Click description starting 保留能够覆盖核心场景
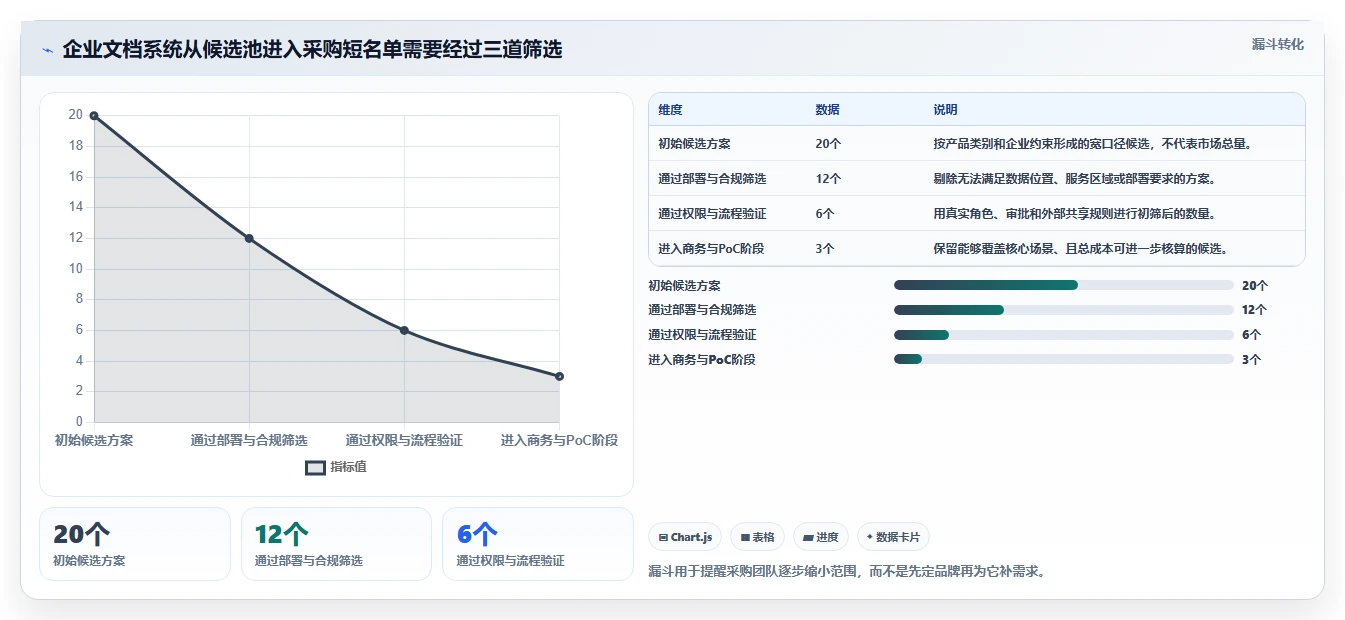The height and width of the screenshot is (620, 1345). (x=1081, y=249)
